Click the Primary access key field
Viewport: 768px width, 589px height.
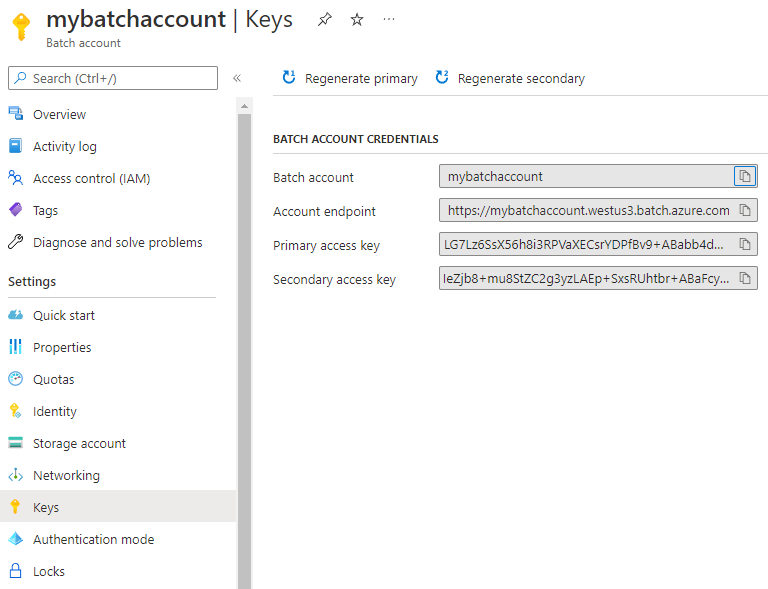tap(587, 245)
